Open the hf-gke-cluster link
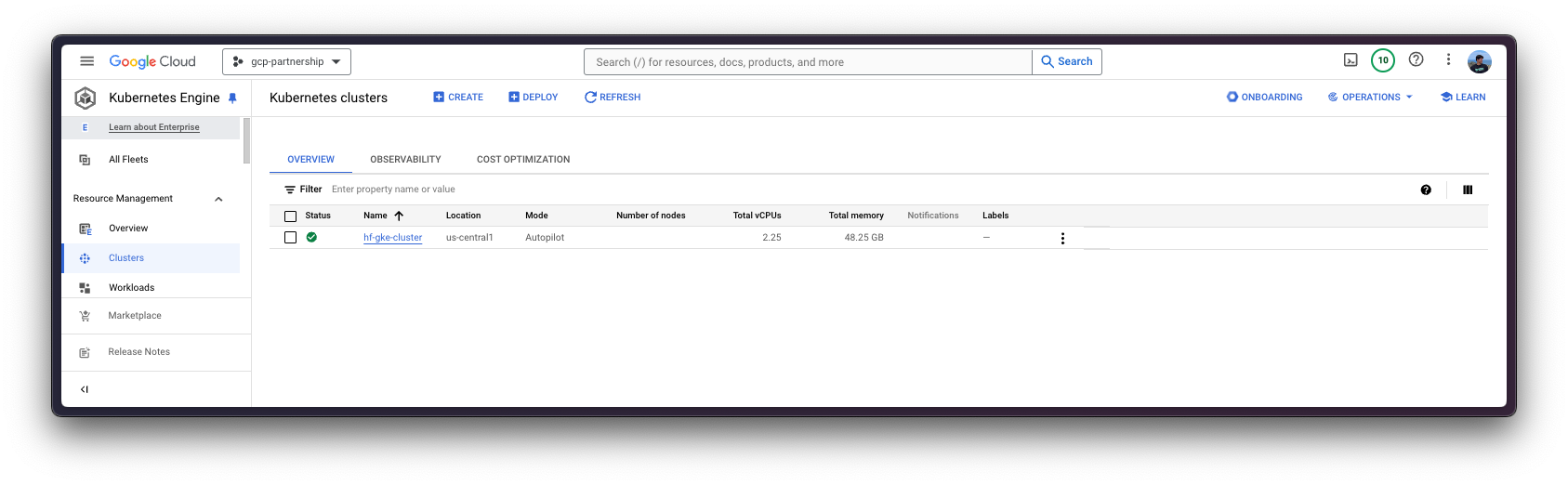This screenshot has width=1568, height=485. 392,238
